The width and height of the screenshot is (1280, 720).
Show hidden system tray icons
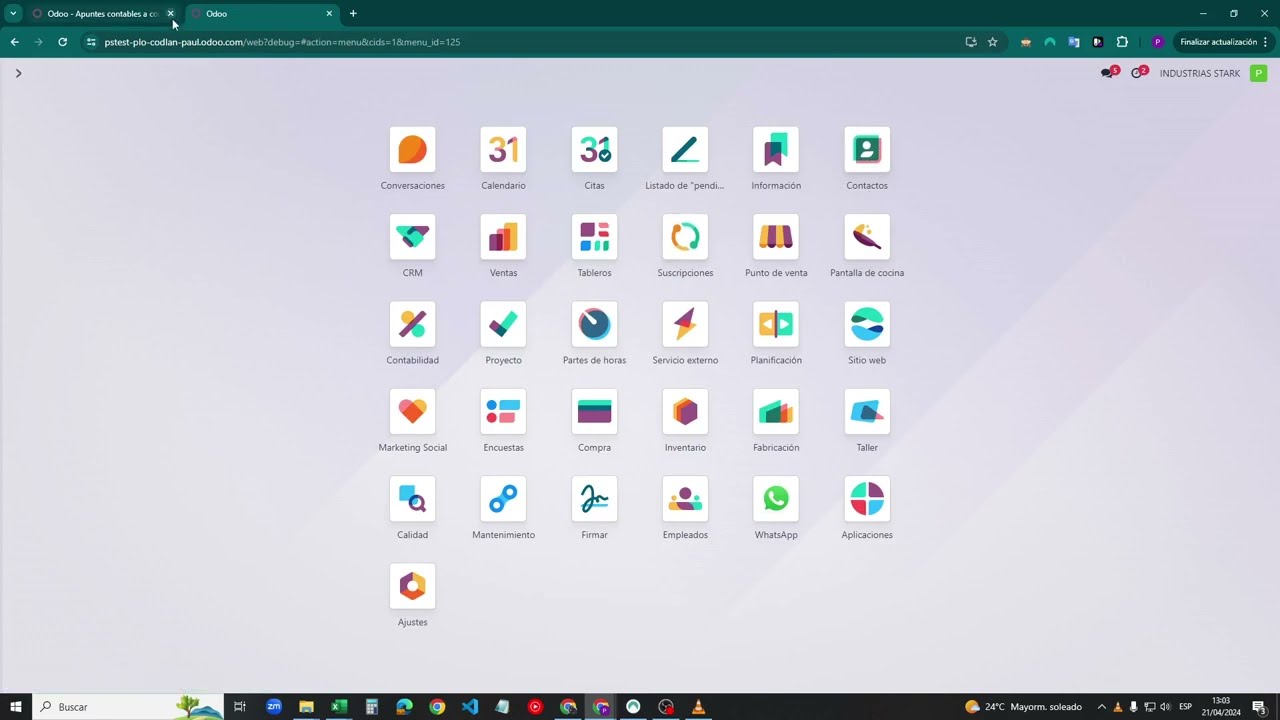click(x=1102, y=707)
